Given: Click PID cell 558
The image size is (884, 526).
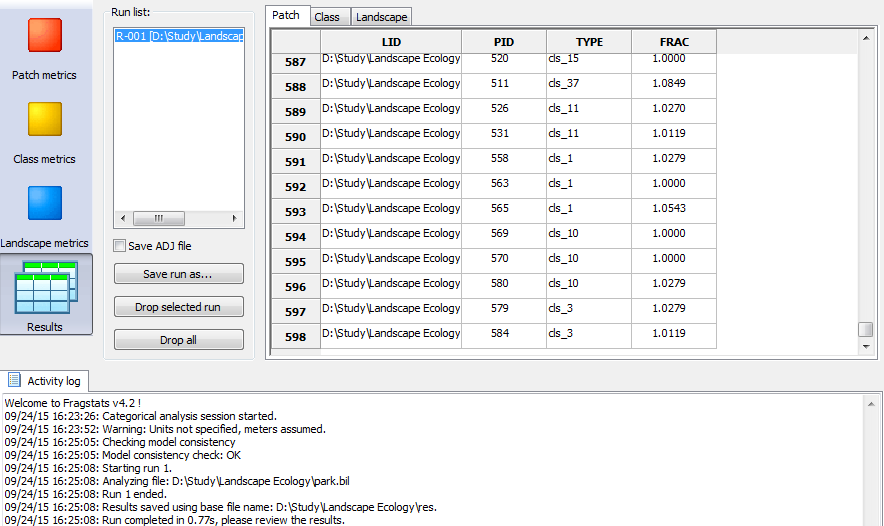Looking at the screenshot, I should [x=504, y=162].
